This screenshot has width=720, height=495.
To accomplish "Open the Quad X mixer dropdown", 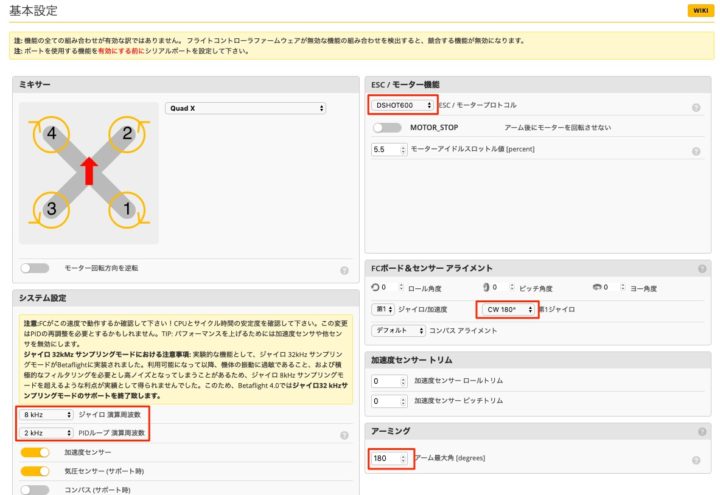I will 246,108.
